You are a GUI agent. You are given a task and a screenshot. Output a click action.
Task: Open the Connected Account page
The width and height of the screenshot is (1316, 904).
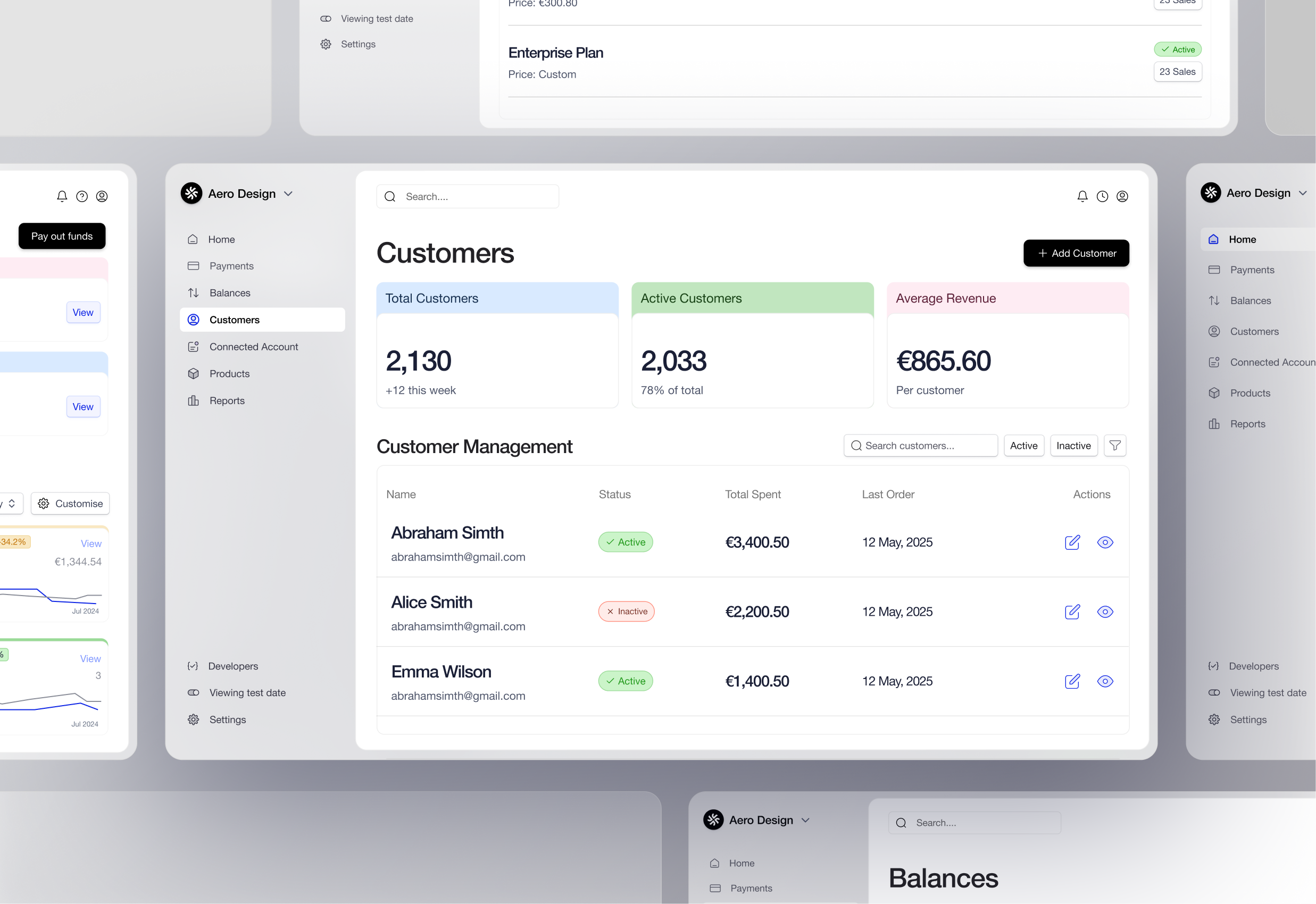tap(253, 347)
